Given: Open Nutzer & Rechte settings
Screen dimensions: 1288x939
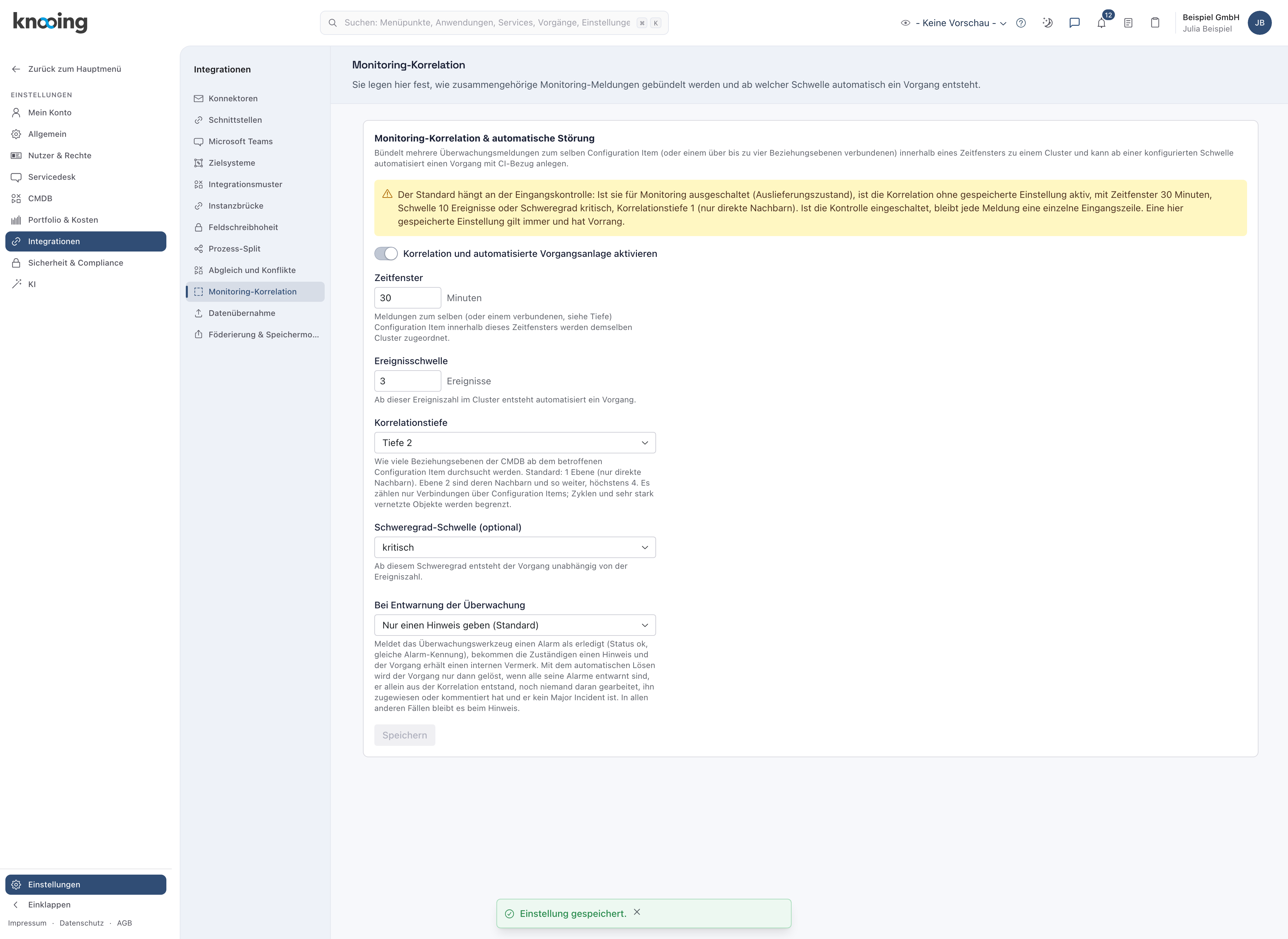Looking at the screenshot, I should (86, 156).
